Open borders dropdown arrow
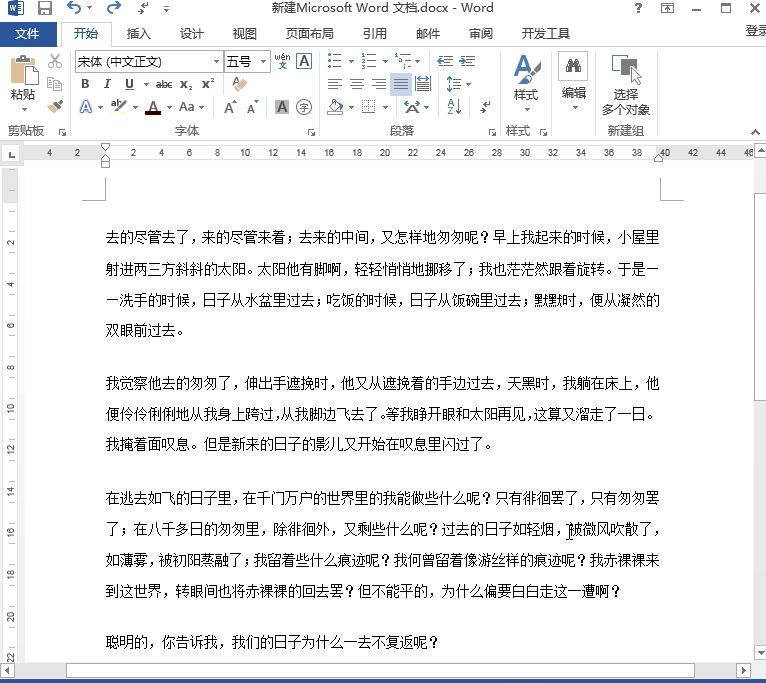This screenshot has height=683, width=766. click(x=385, y=107)
